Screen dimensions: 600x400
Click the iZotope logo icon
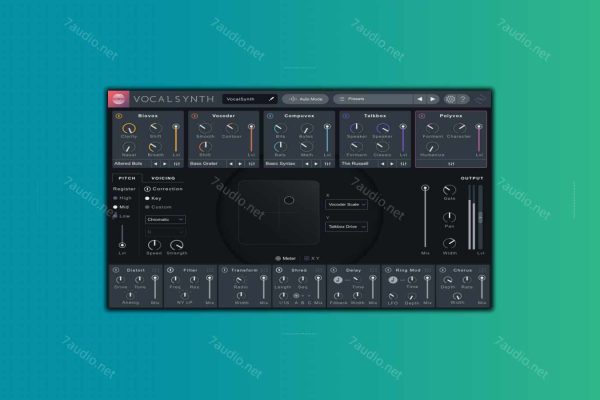[x=119, y=99]
